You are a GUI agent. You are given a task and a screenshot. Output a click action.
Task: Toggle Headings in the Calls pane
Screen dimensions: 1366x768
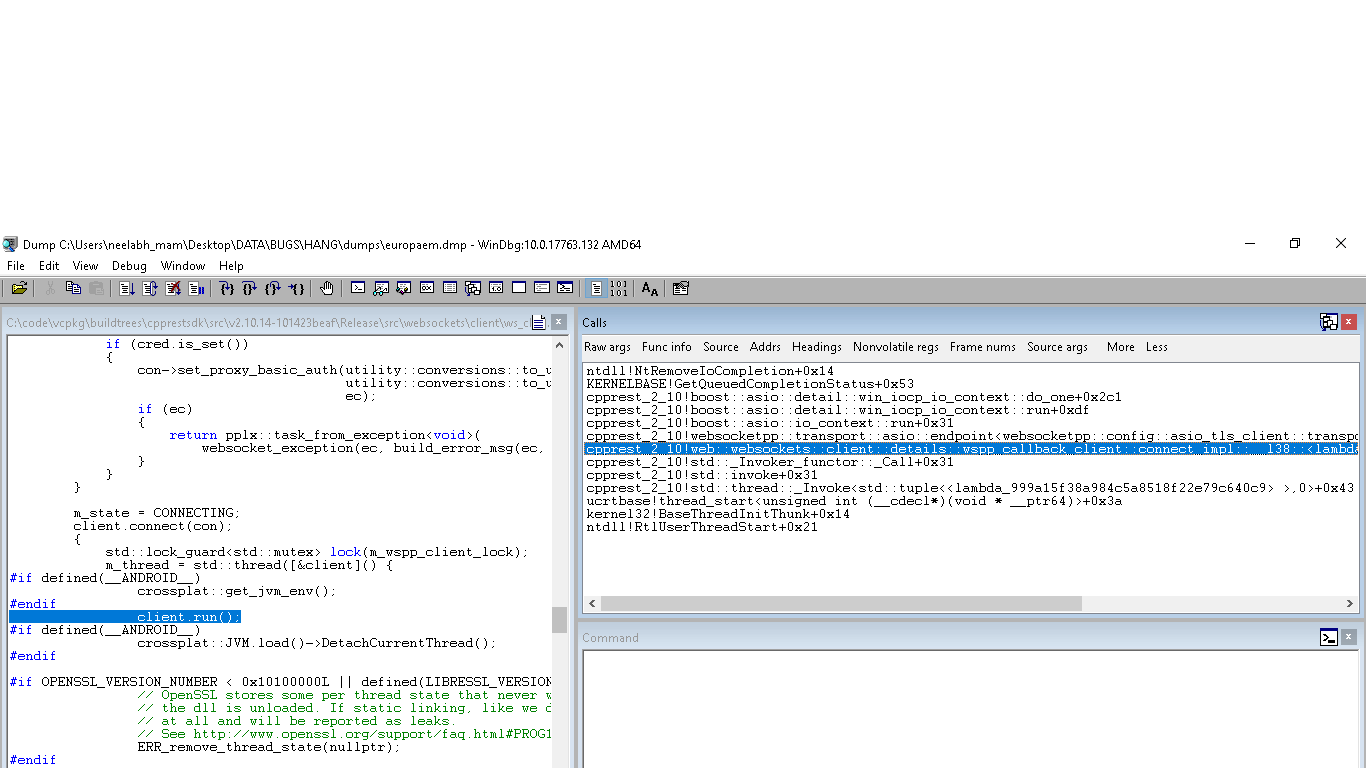coord(816,347)
